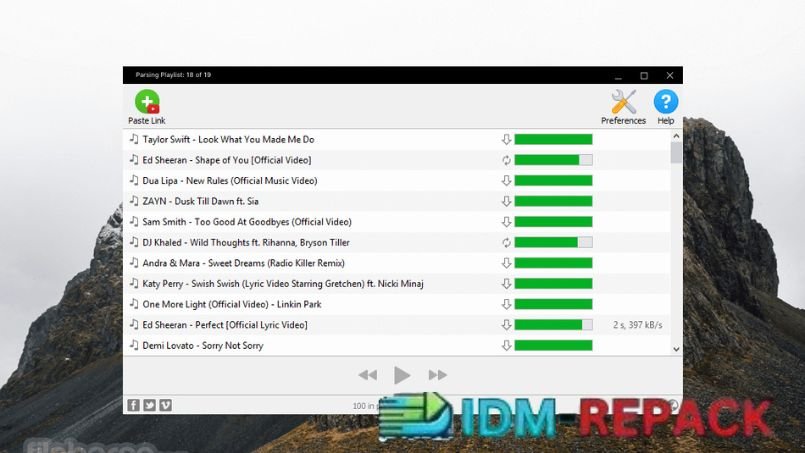The height and width of the screenshot is (453, 805).
Task: Click the download arrow for ZAYN Dusk Till Dawn
Action: (506, 201)
